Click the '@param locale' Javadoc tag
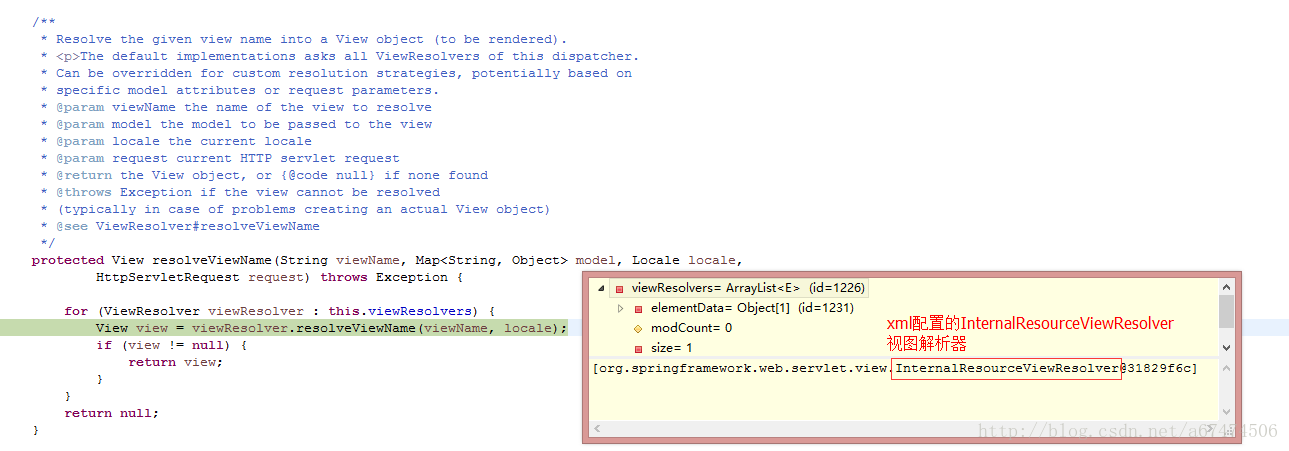The height and width of the screenshot is (451, 1289). click(x=108, y=141)
